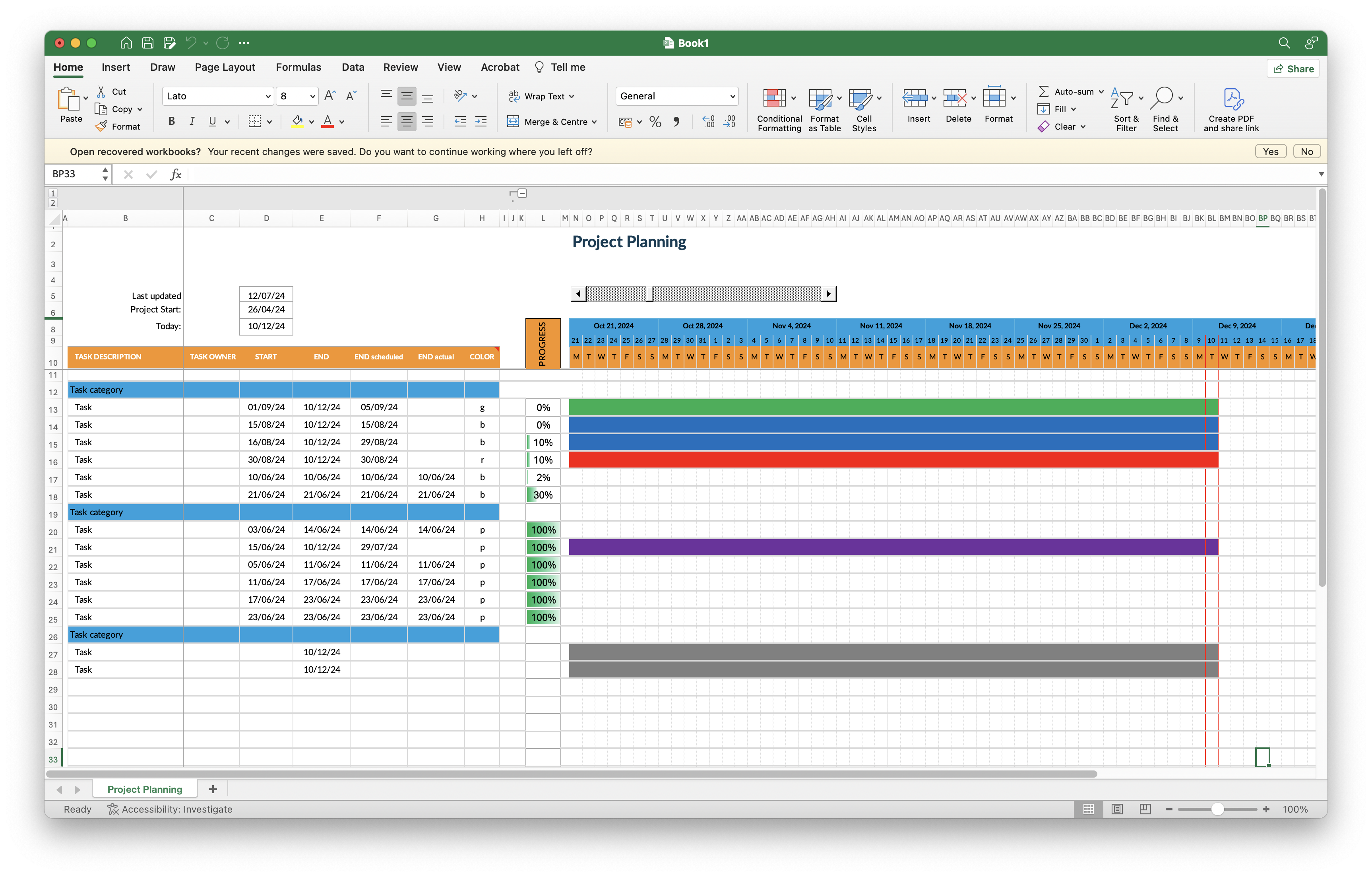Click the Share button
1372x877 pixels.
pos(1293,69)
